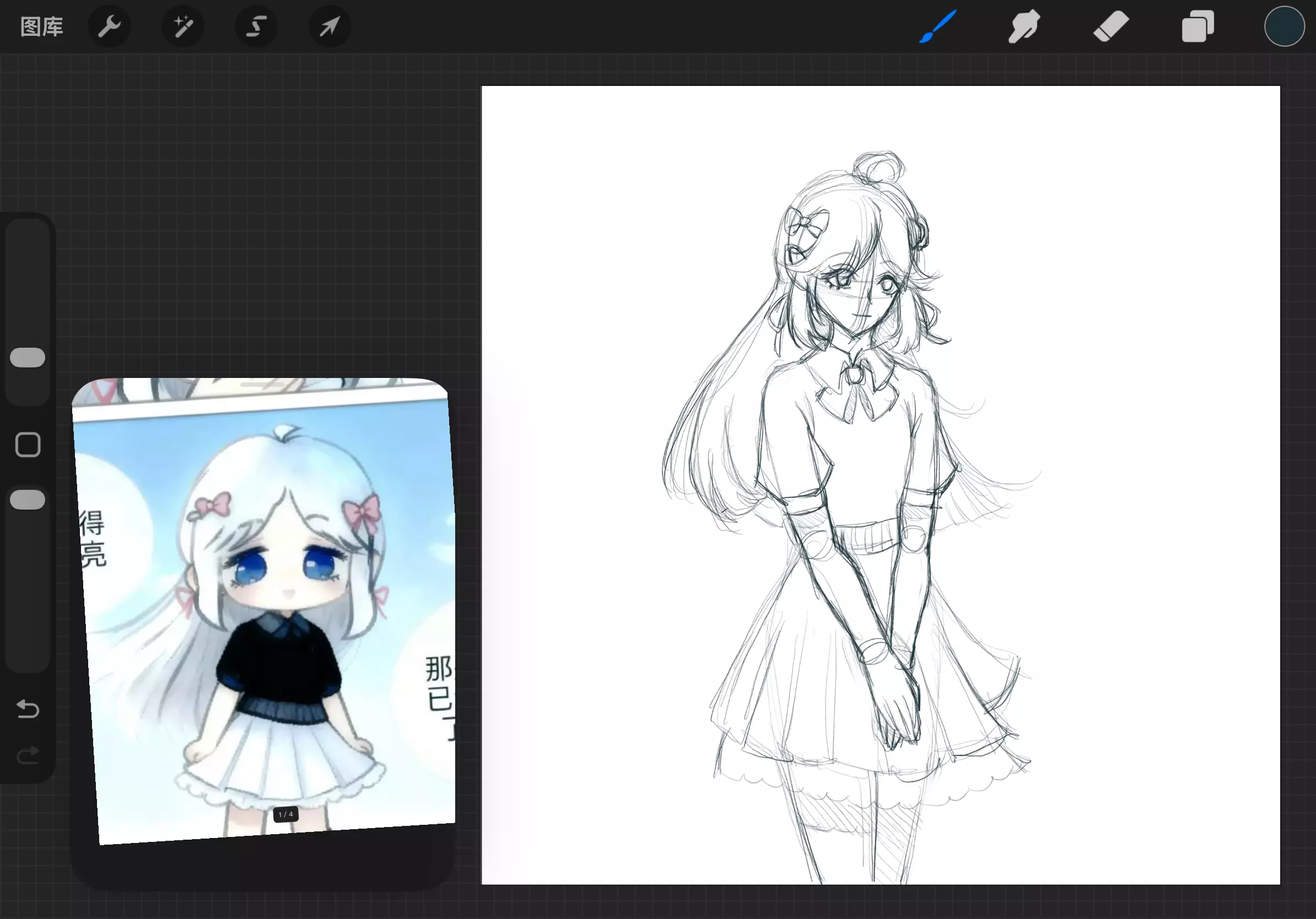
Task: Open the Gallery (图库) view
Action: pos(41,26)
